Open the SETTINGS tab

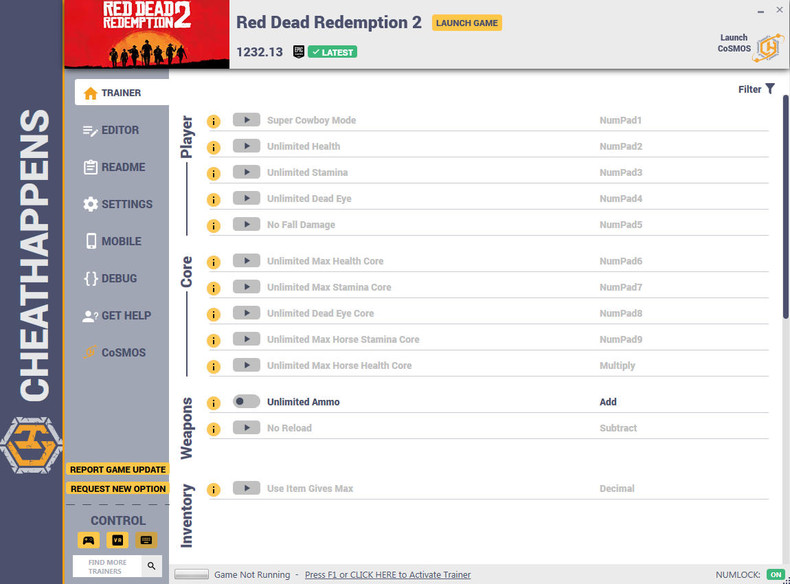tap(118, 204)
